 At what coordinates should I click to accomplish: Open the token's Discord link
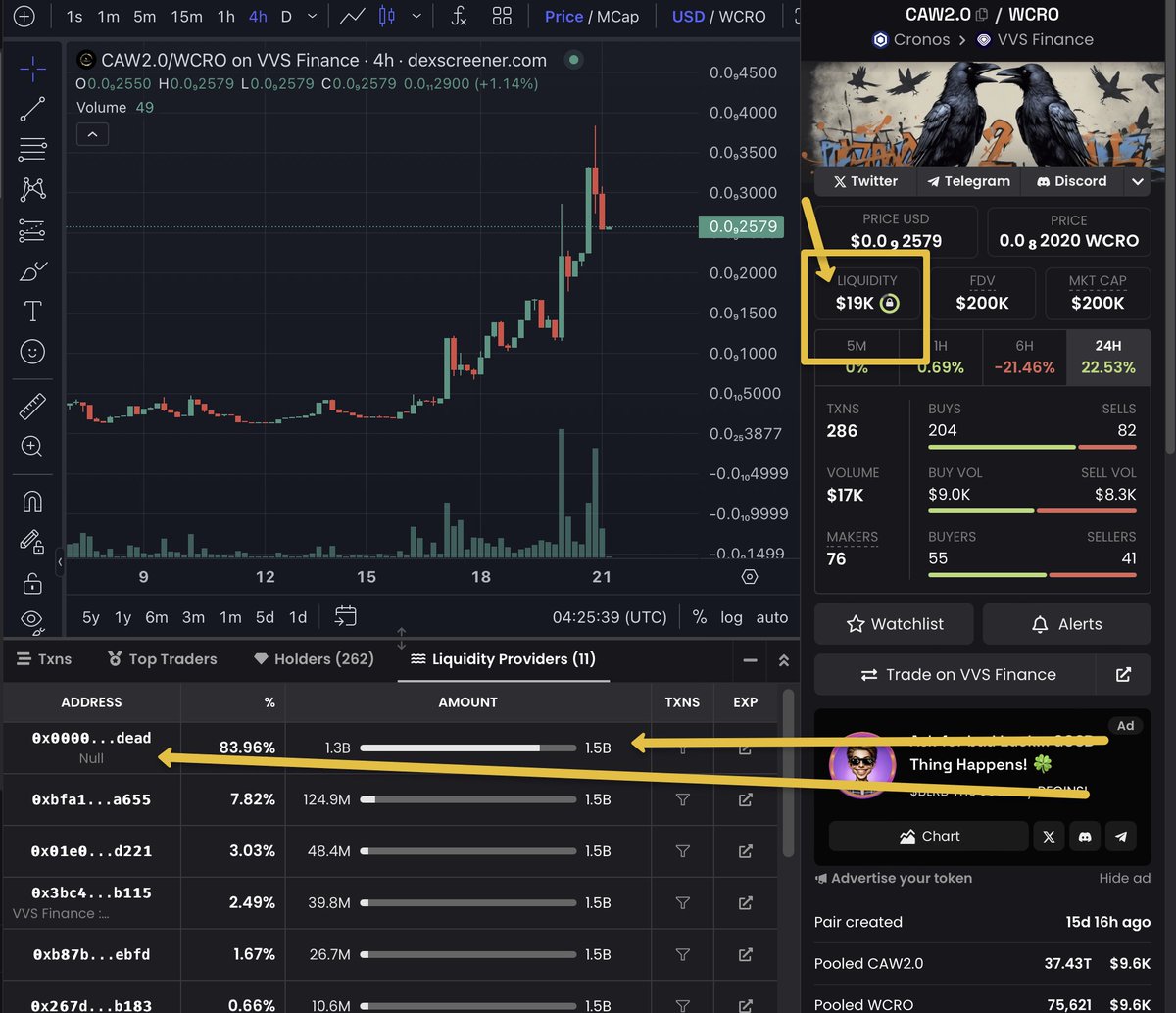[x=1070, y=181]
